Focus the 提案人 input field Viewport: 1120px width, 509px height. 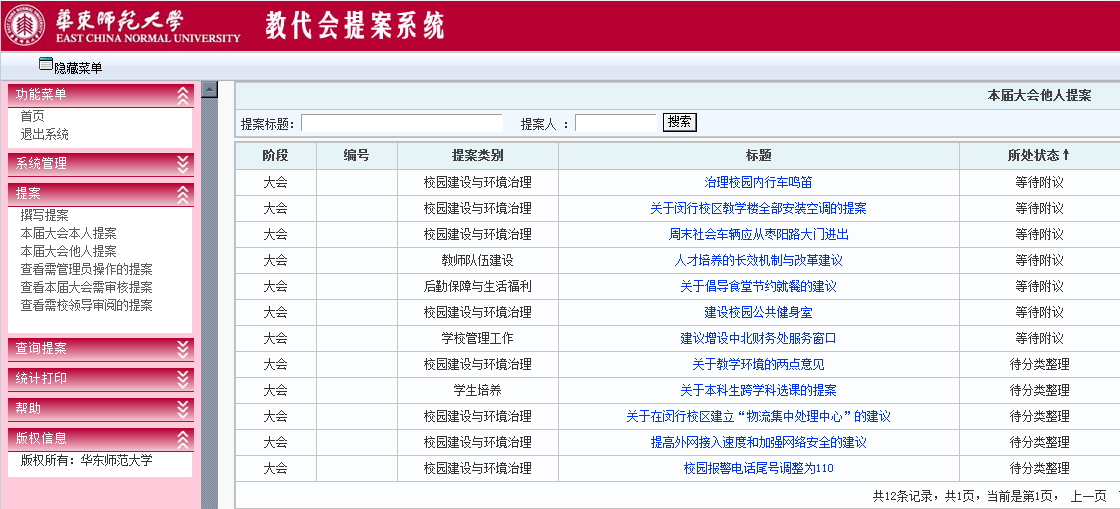click(x=616, y=124)
